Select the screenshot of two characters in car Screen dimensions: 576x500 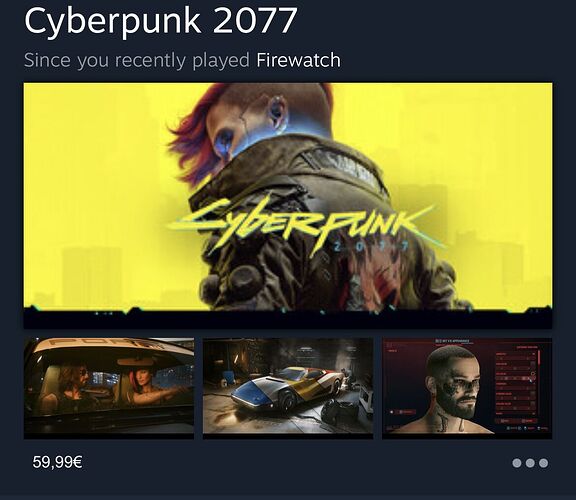(x=109, y=388)
